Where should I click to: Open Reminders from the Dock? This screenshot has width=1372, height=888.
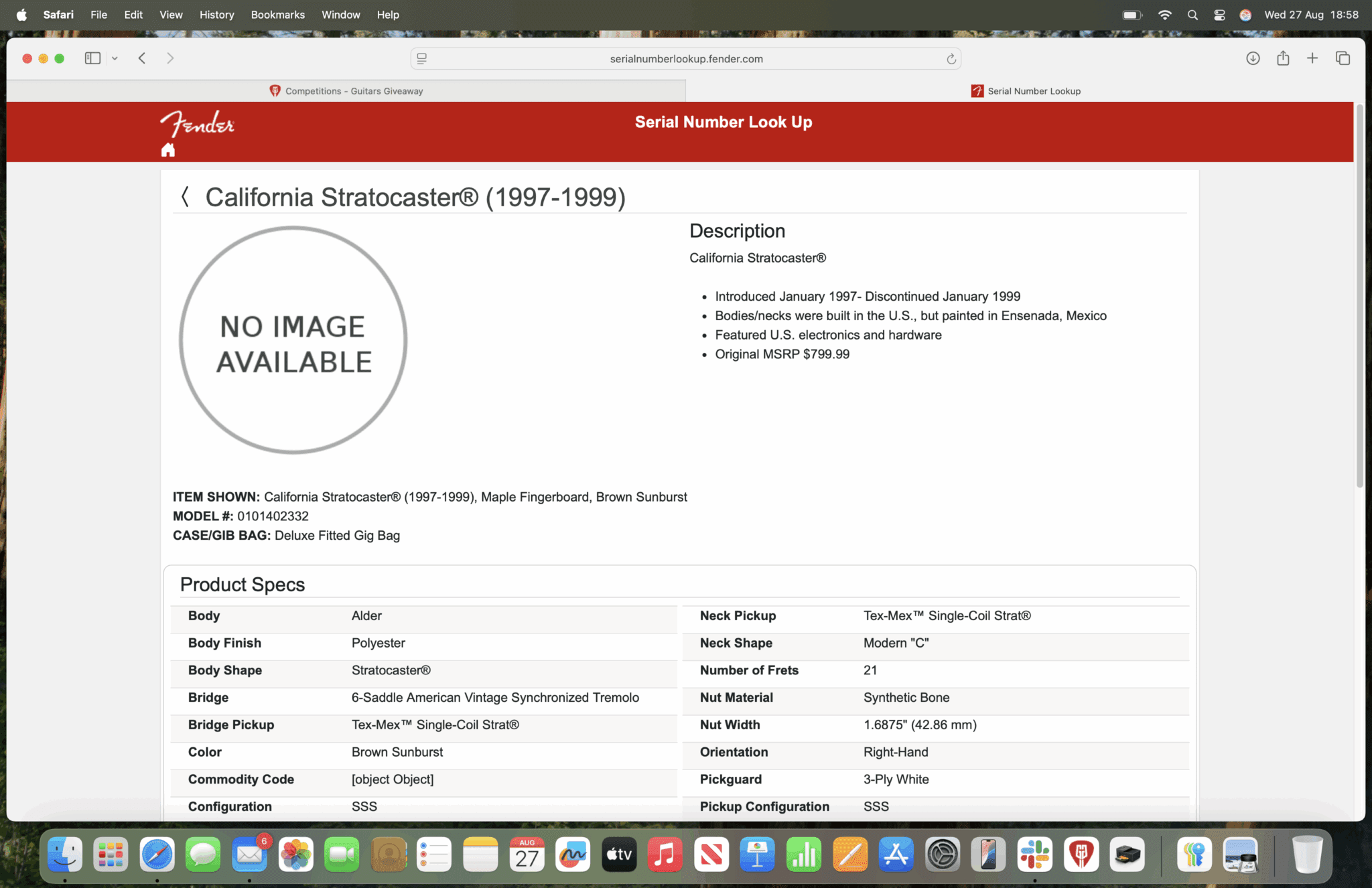click(434, 855)
